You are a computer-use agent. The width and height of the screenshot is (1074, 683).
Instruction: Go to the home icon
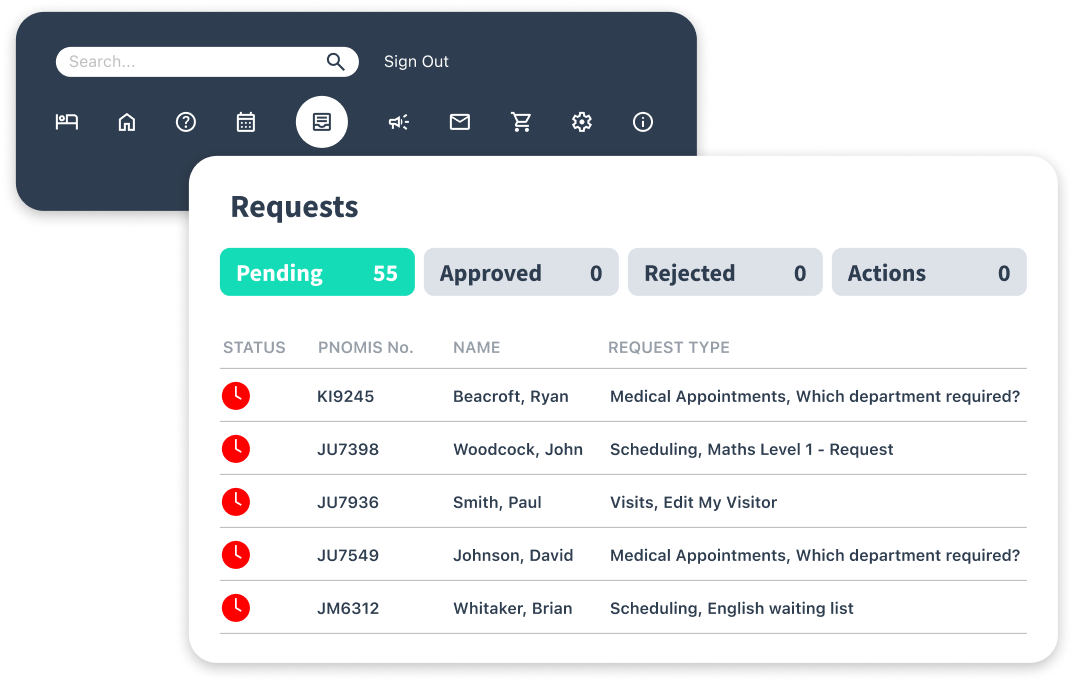pyautogui.click(x=127, y=122)
